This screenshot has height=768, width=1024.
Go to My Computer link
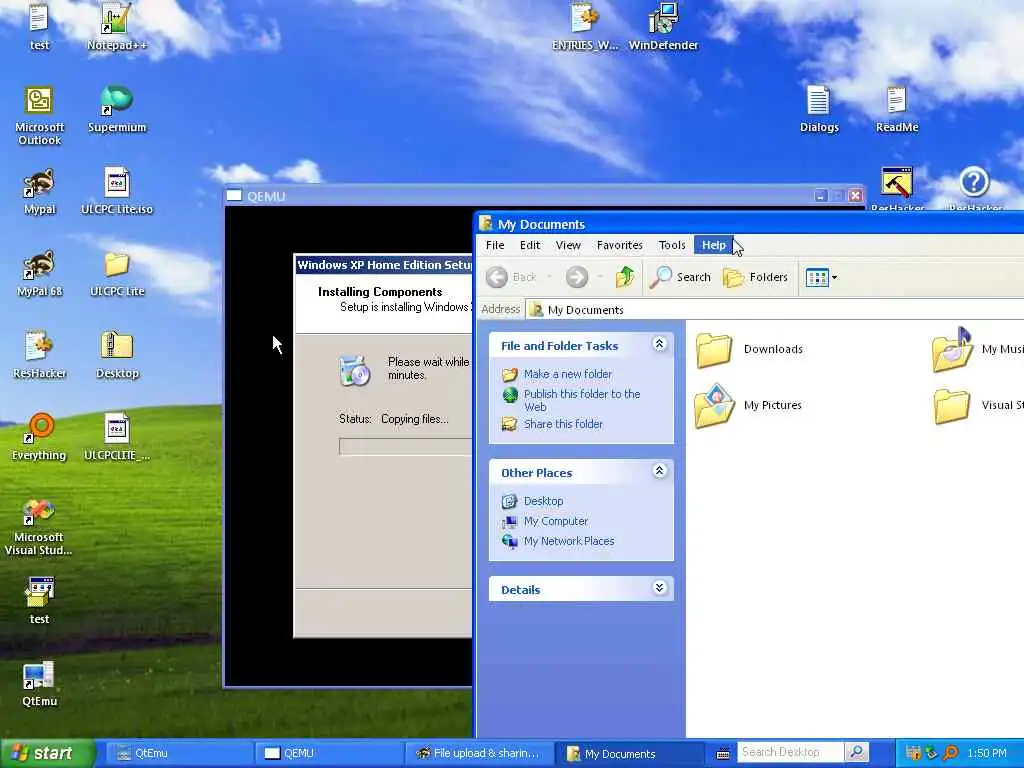click(556, 521)
